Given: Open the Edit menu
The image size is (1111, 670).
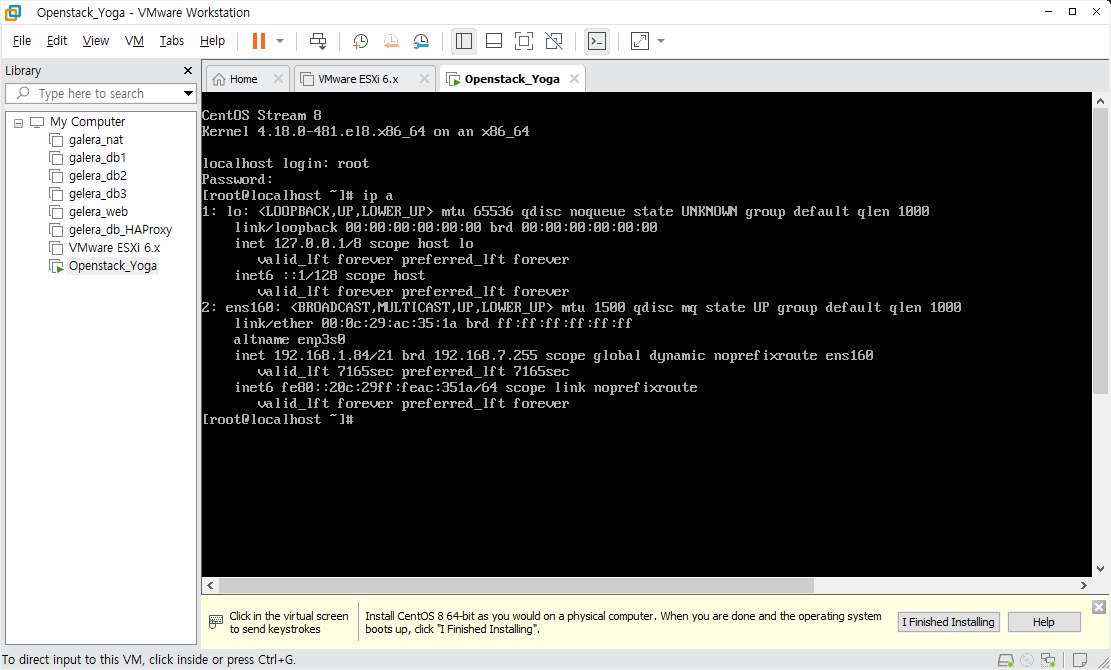Looking at the screenshot, I should coord(57,41).
